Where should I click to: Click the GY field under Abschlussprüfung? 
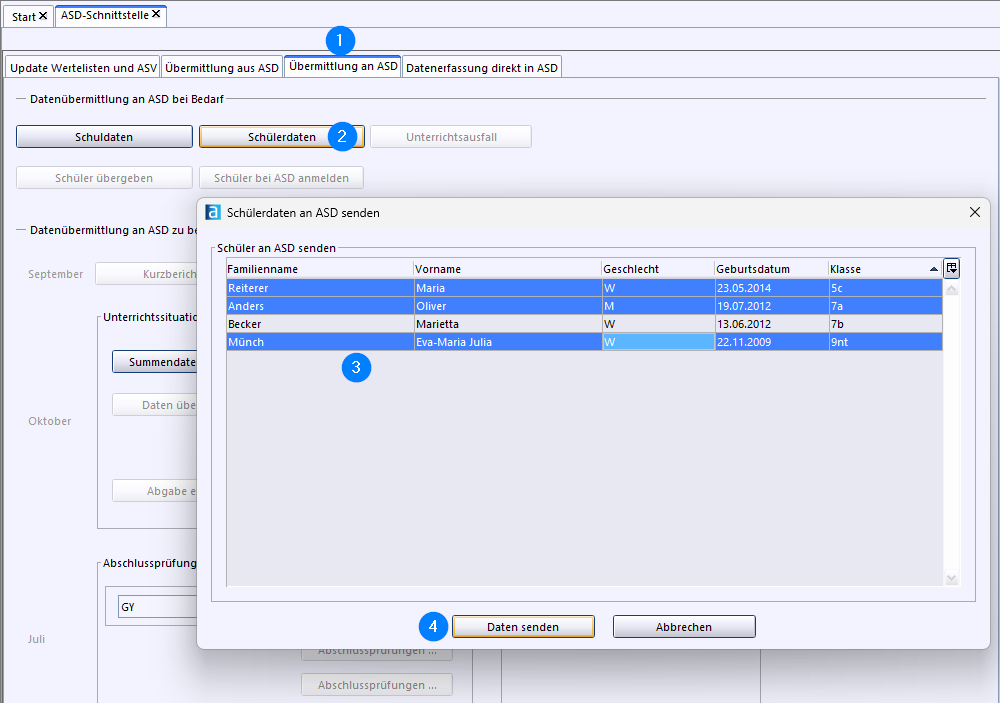click(158, 607)
